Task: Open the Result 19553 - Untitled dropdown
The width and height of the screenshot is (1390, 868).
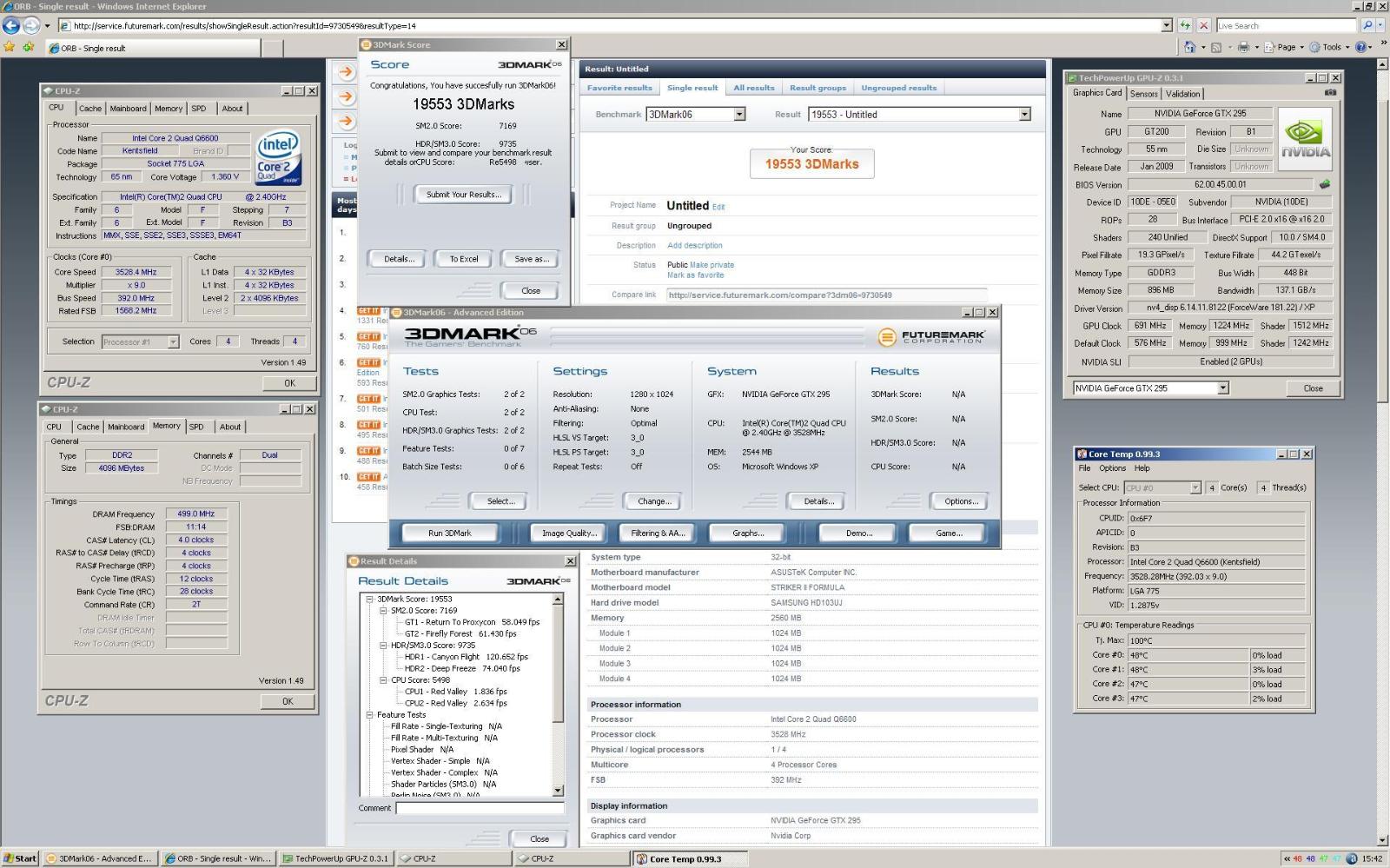Action: coord(1024,114)
